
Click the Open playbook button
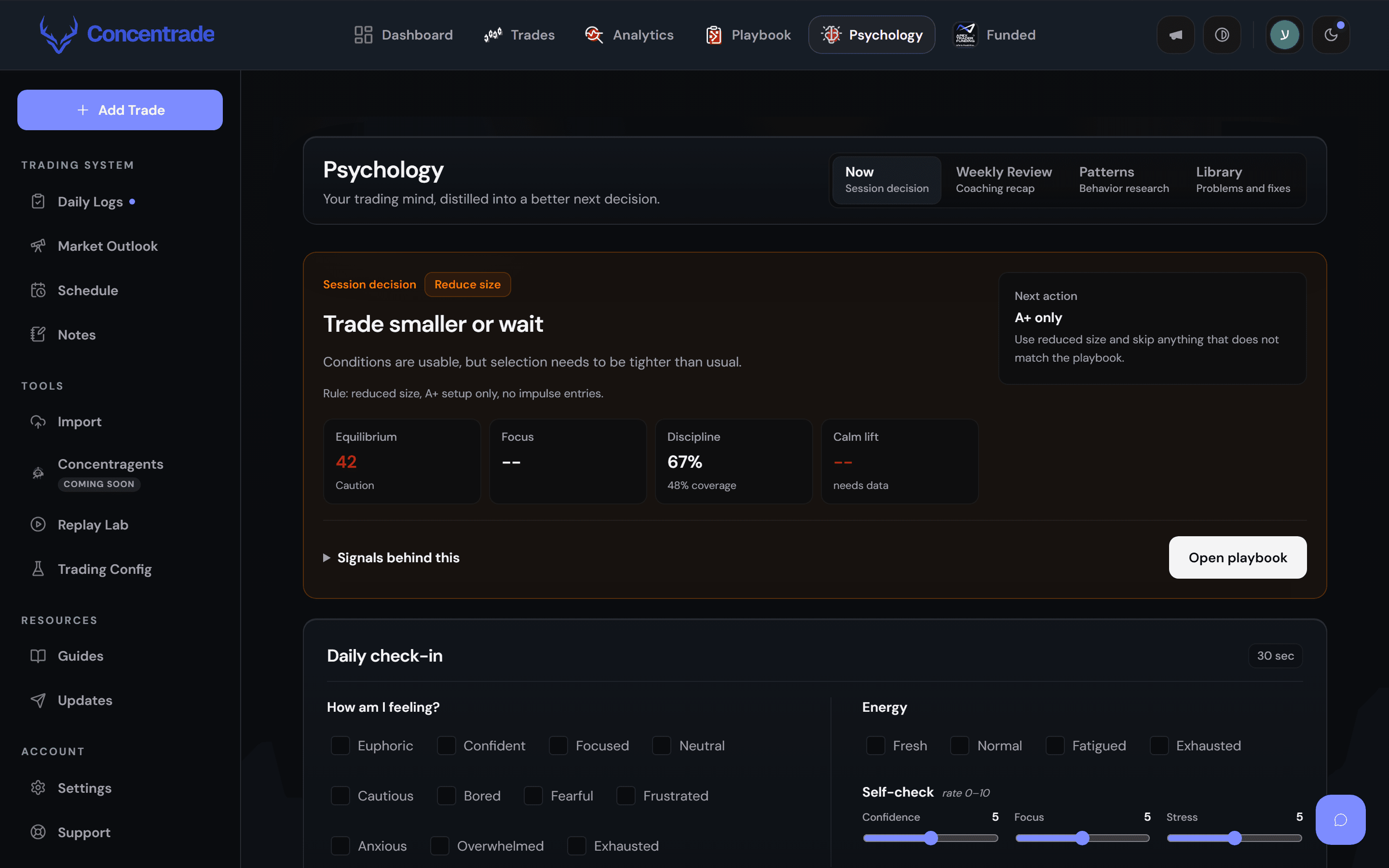click(1238, 557)
